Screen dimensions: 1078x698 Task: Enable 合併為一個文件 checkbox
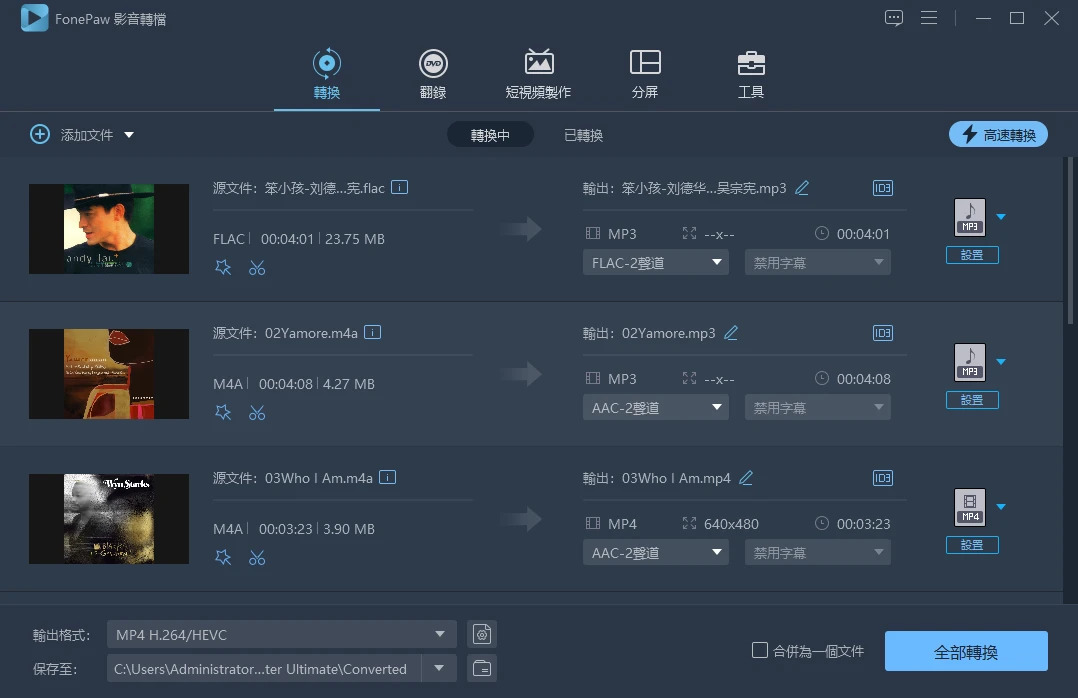[x=760, y=649]
